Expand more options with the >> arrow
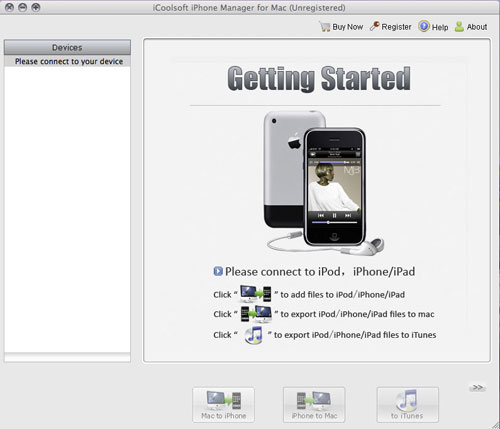The image size is (500, 429). click(x=477, y=387)
